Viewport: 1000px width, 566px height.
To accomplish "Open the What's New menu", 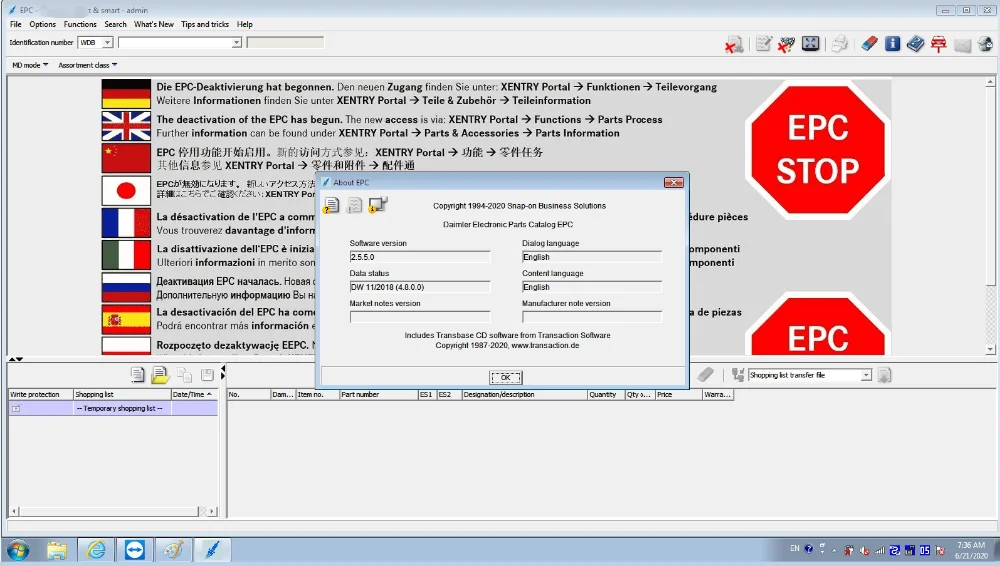I will tap(154, 24).
